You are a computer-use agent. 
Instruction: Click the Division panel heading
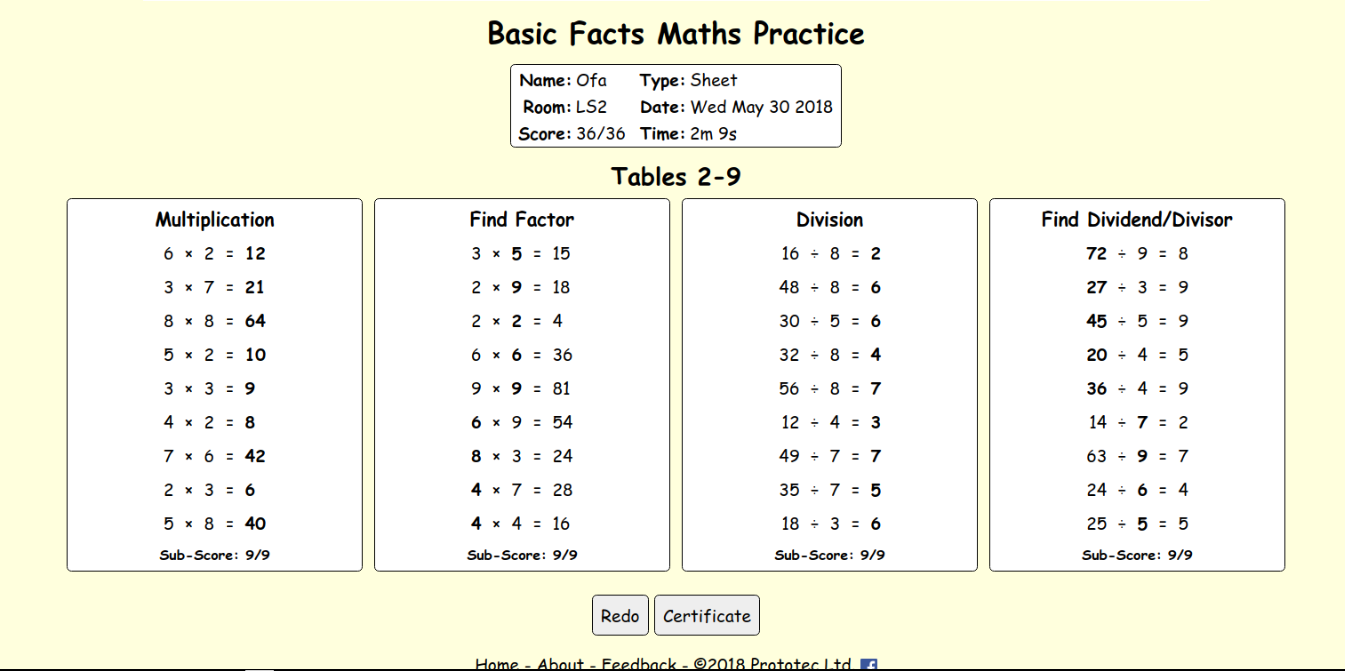[x=828, y=219]
